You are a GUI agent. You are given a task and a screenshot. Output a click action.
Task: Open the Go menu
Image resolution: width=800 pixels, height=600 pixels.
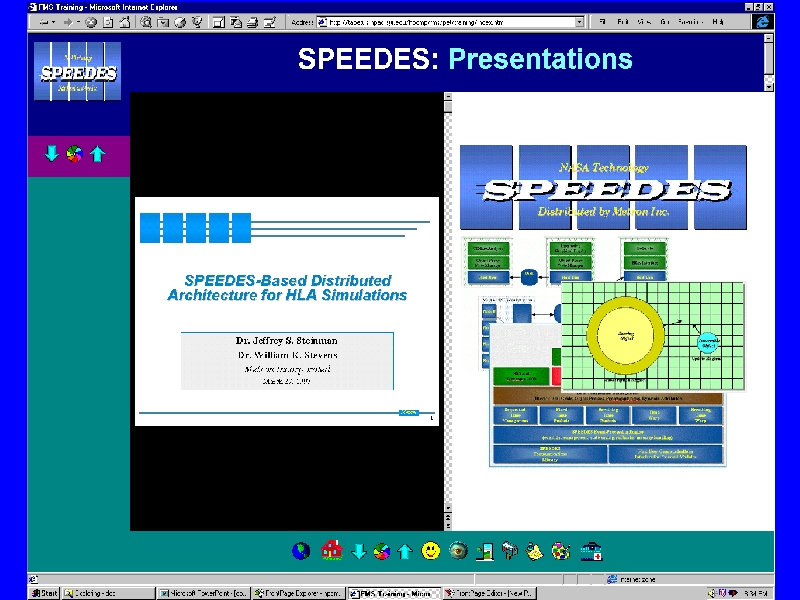[664, 22]
